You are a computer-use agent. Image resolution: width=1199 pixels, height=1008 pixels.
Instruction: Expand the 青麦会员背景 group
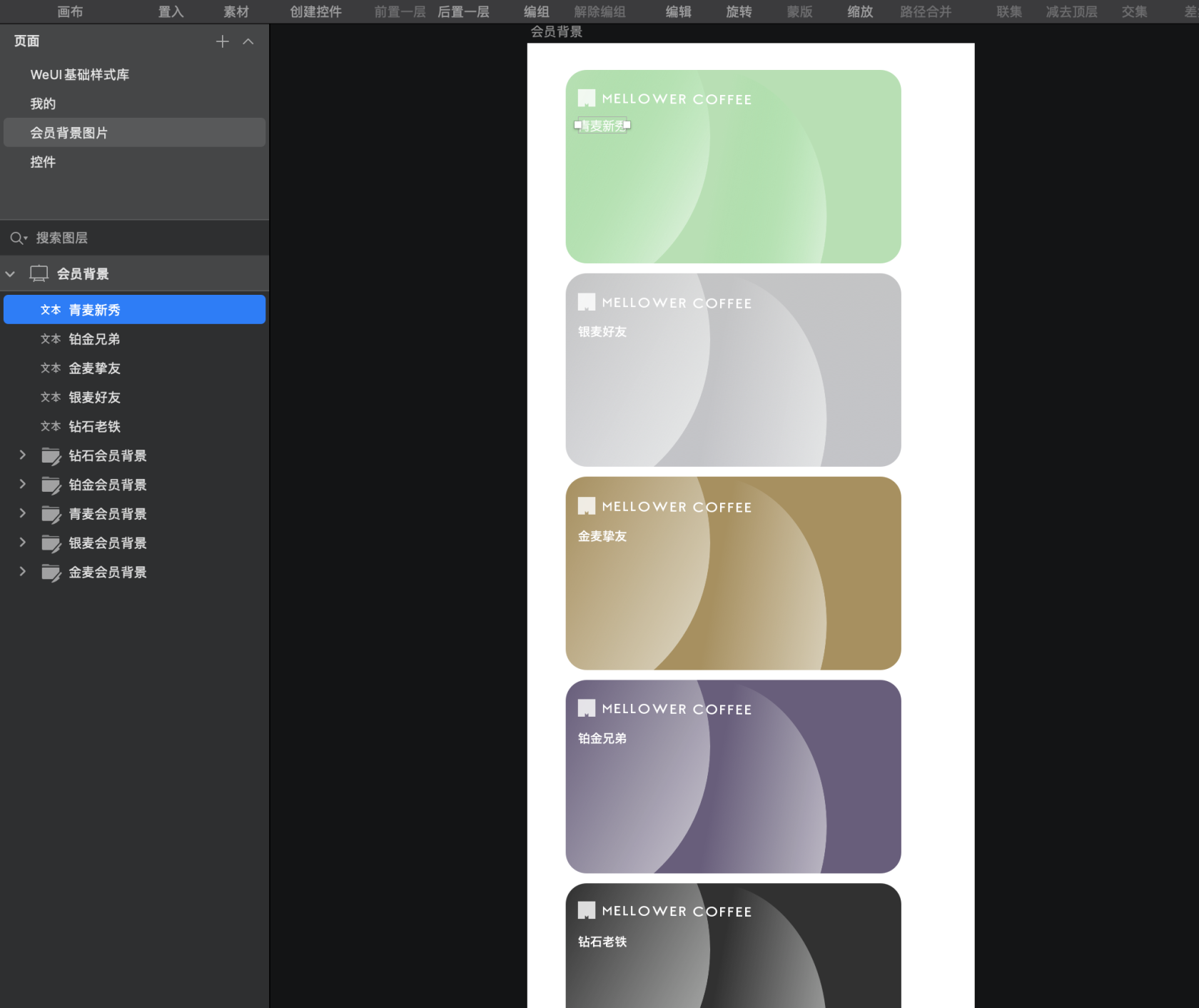[x=22, y=514]
